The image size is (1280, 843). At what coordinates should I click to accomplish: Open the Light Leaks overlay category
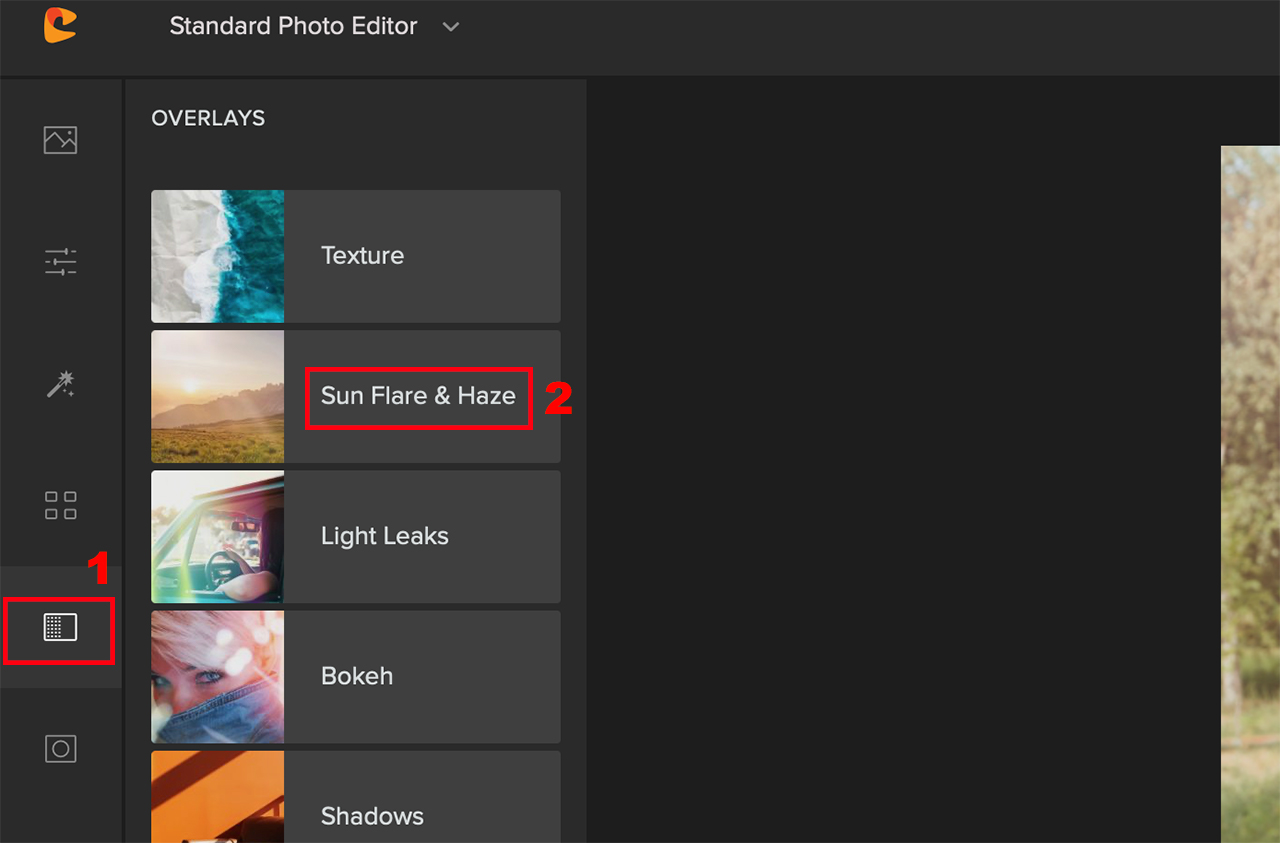pos(356,536)
